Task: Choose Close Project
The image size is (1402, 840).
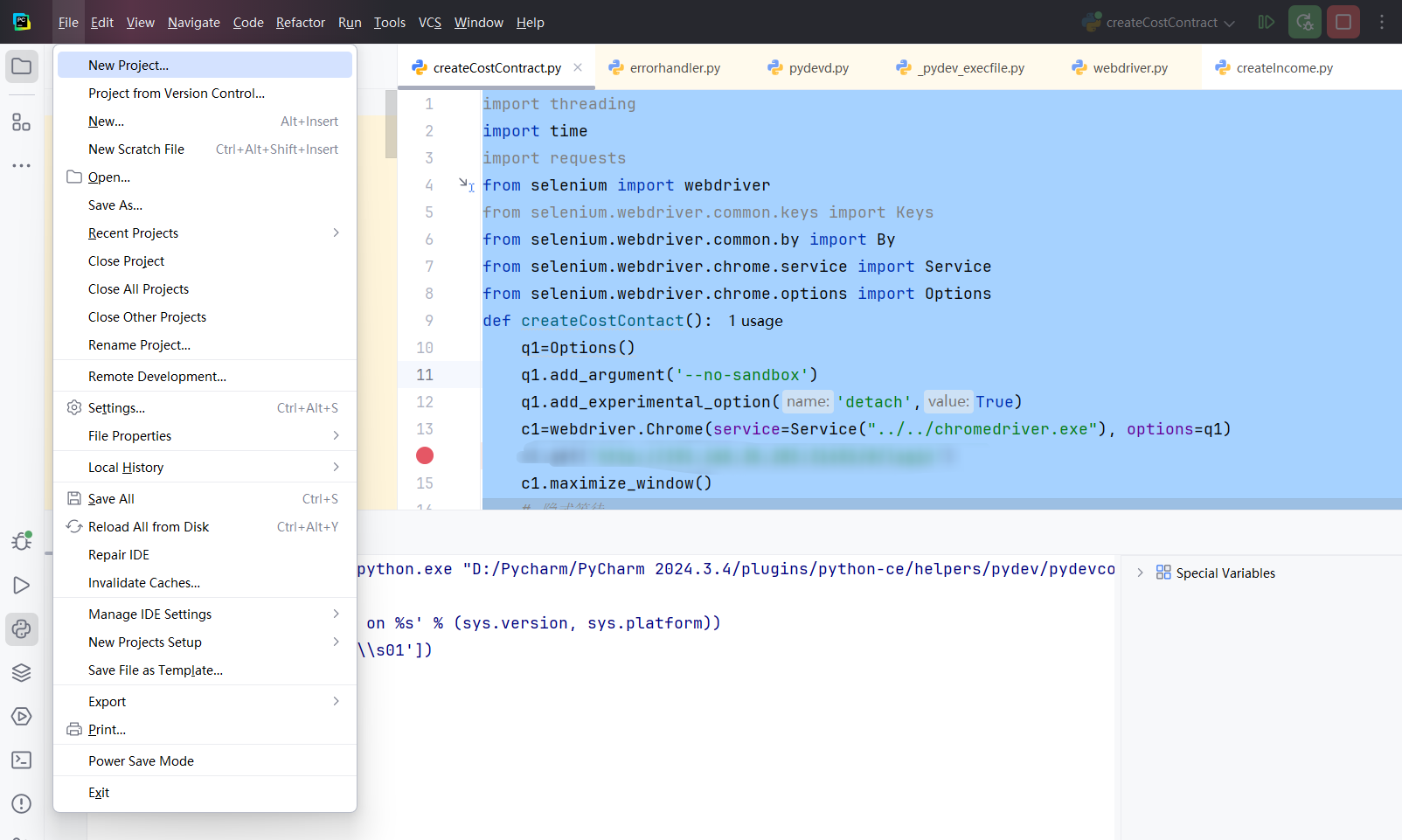Action: coord(205,260)
